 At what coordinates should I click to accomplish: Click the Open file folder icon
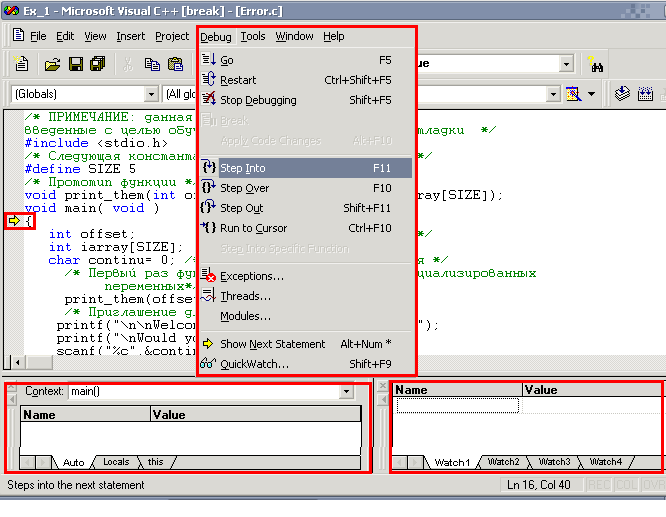(53, 64)
